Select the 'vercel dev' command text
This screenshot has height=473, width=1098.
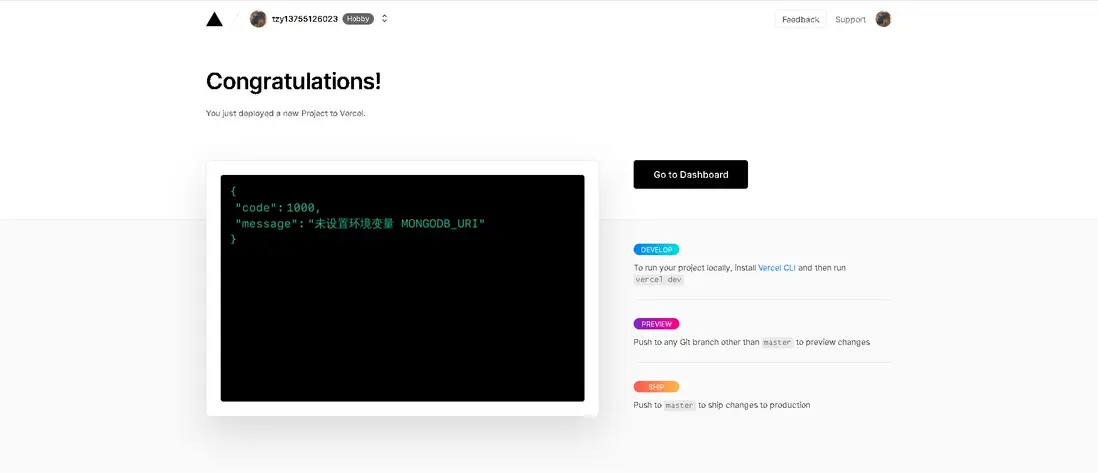[658, 279]
